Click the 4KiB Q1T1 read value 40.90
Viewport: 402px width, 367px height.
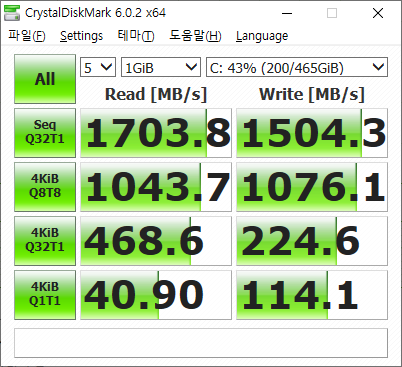pos(156,295)
